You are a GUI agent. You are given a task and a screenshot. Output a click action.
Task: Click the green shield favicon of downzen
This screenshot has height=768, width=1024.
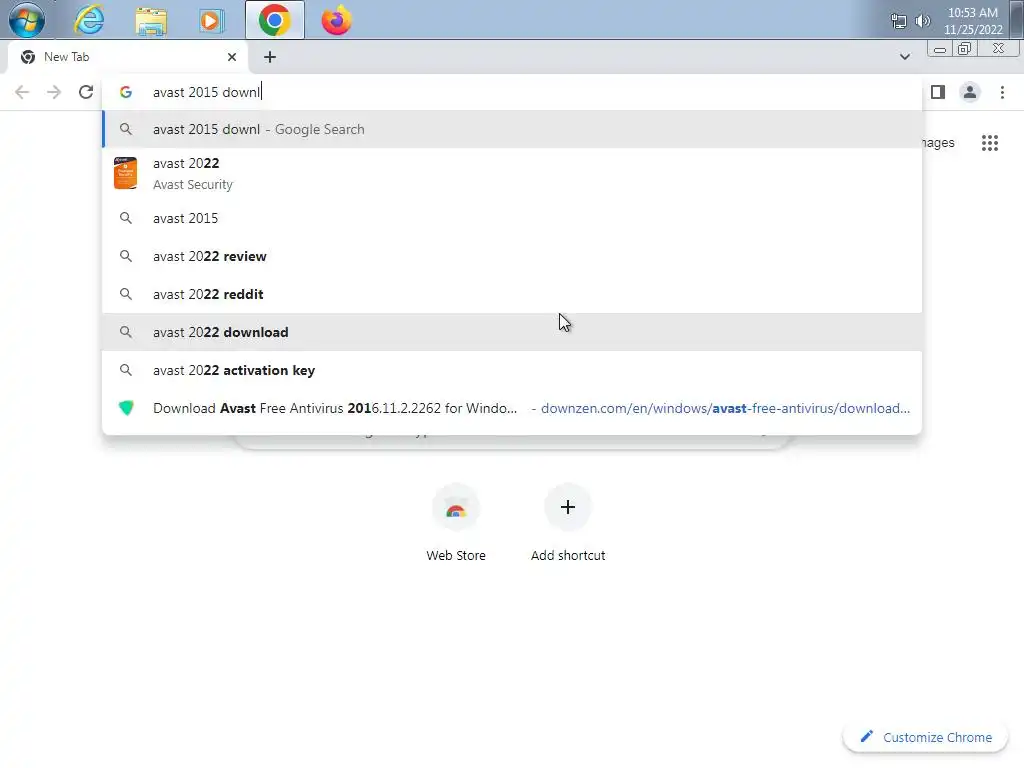126,408
